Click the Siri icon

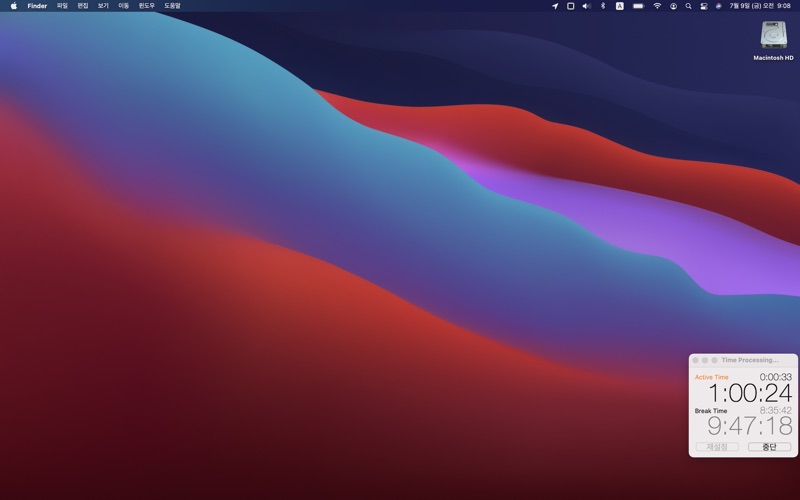pos(718,6)
